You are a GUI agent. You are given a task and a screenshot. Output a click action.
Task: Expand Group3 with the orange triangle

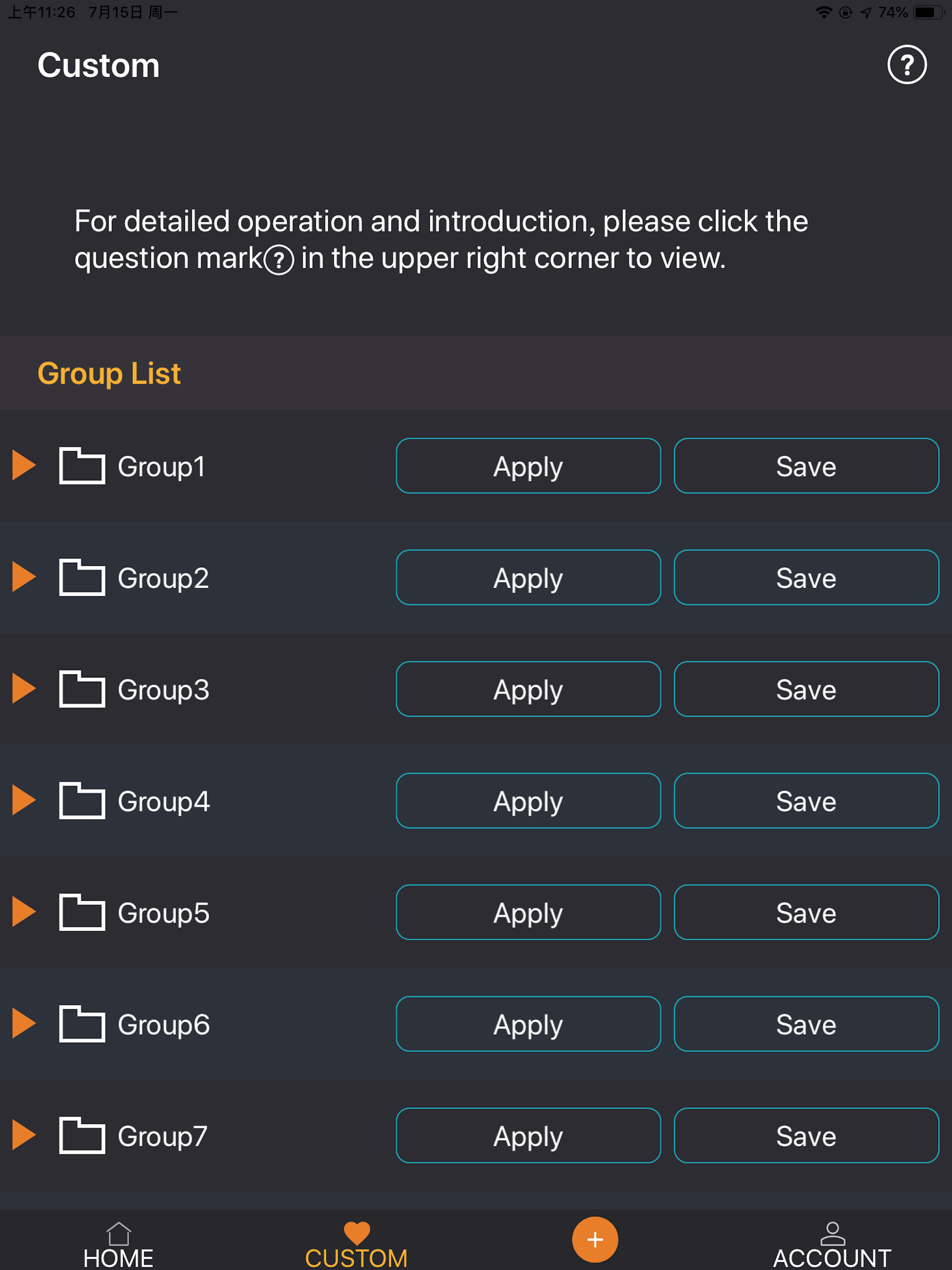[24, 688]
